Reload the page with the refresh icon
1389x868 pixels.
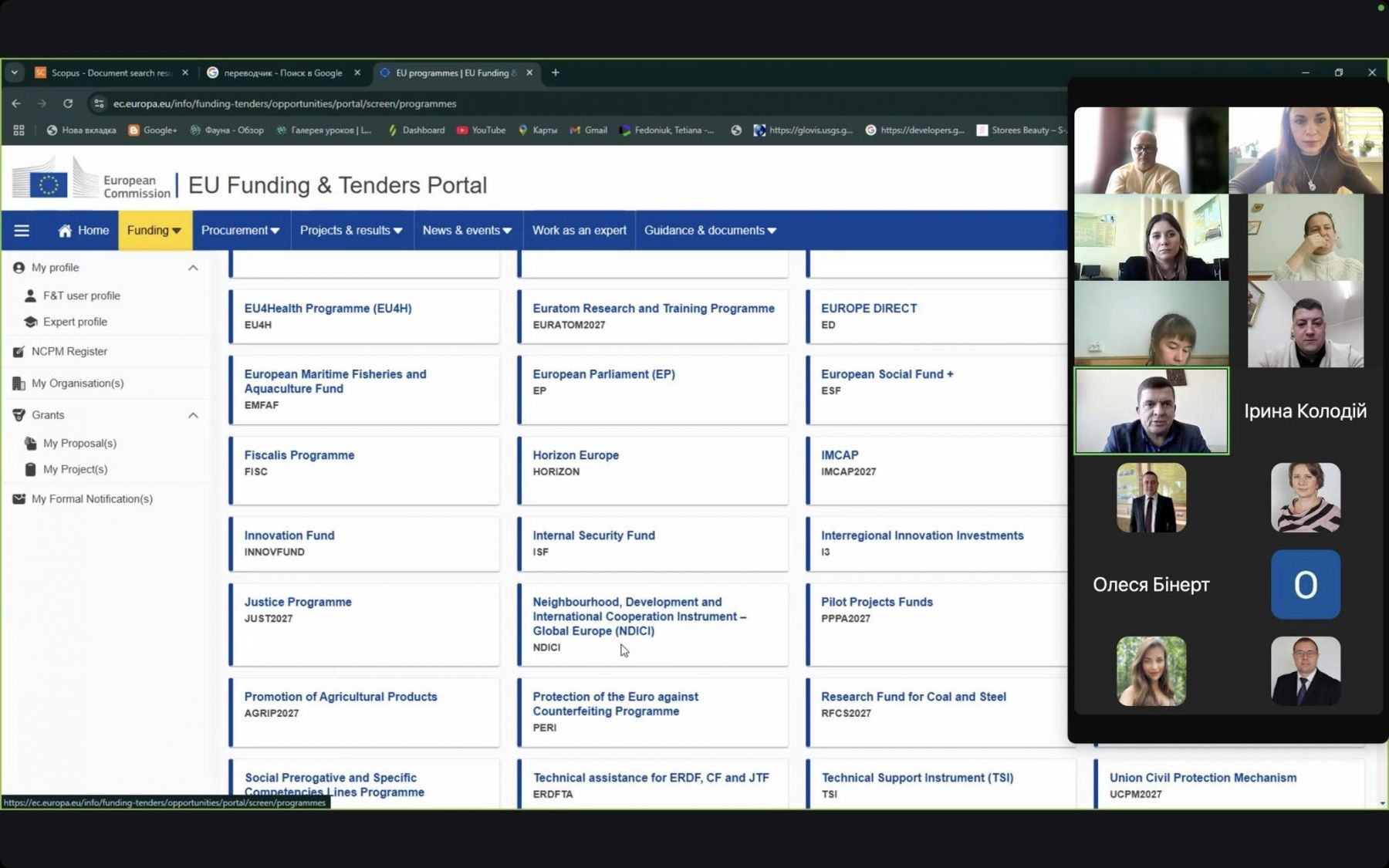coord(68,103)
